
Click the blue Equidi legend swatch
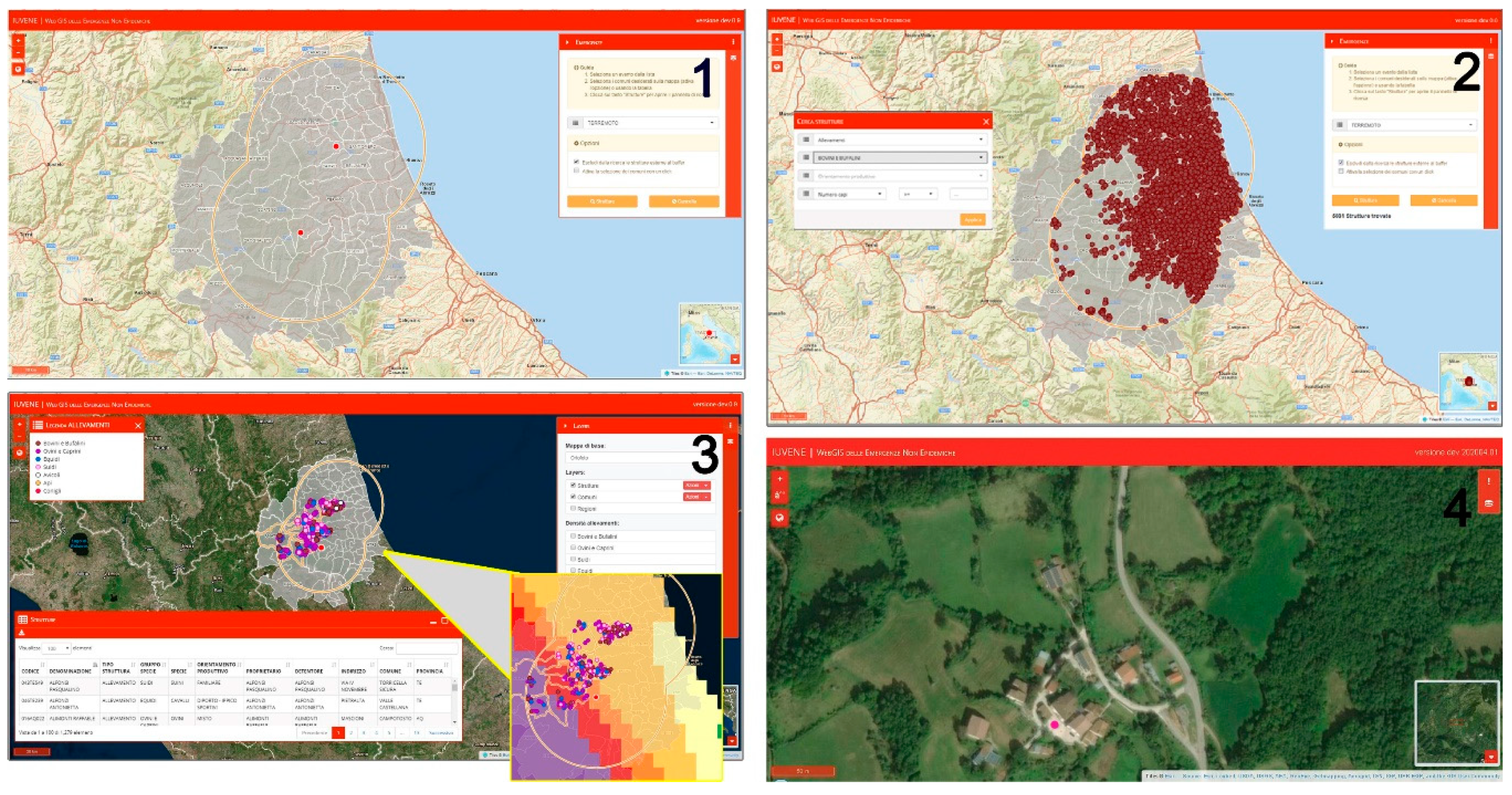pyautogui.click(x=38, y=459)
